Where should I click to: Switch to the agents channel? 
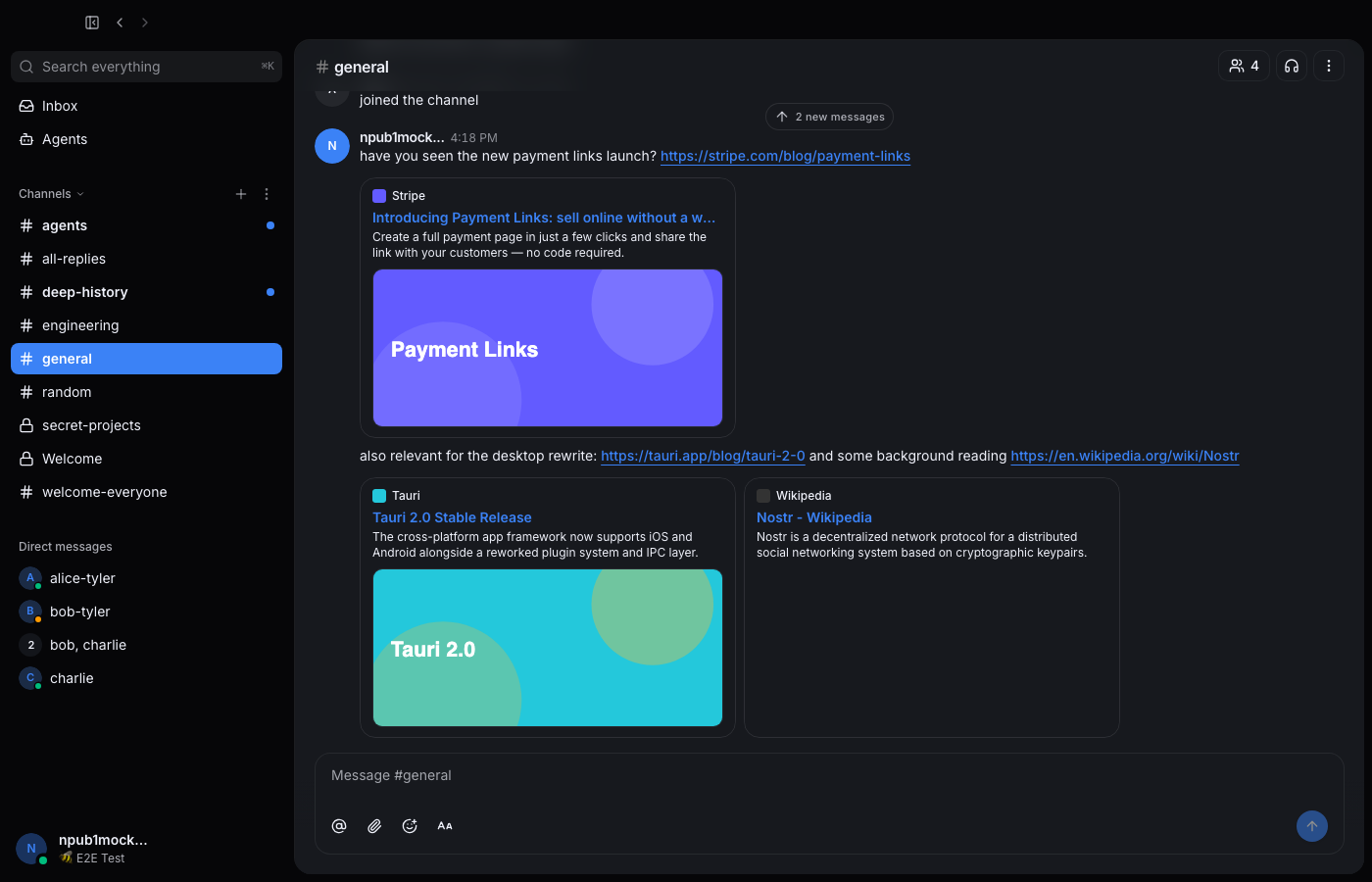[x=146, y=225]
